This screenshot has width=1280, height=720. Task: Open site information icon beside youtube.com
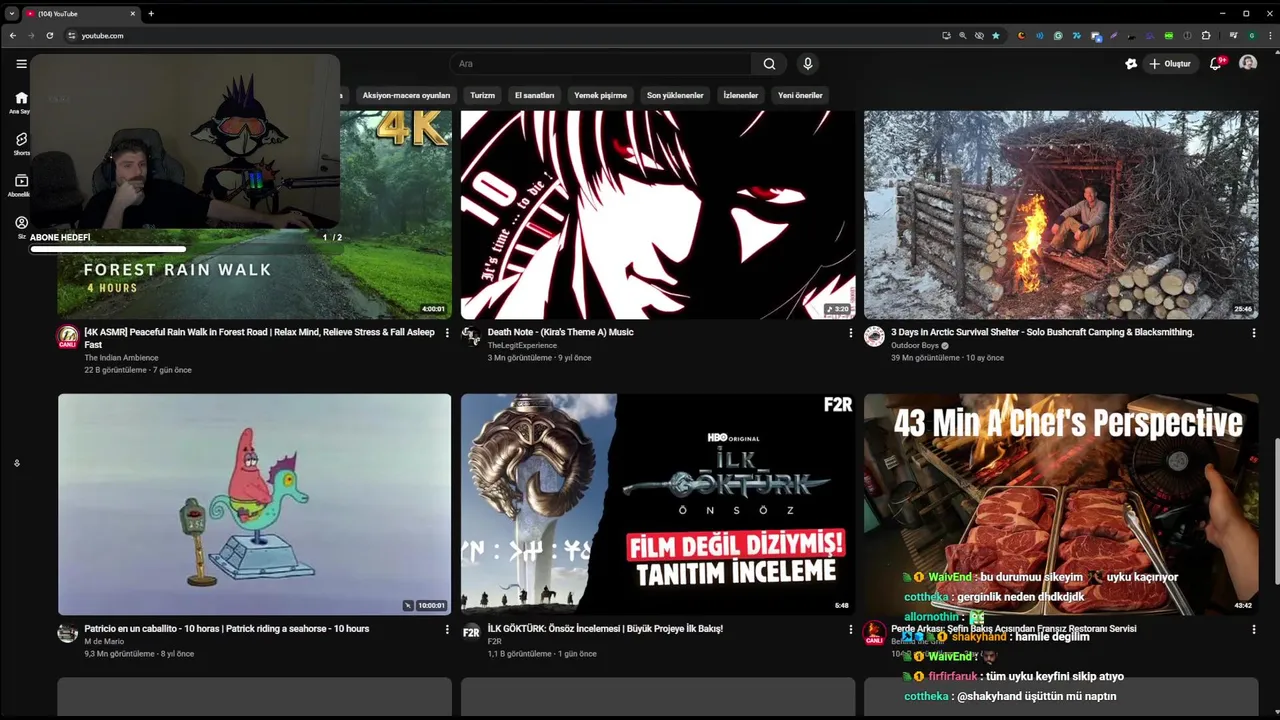point(71,35)
